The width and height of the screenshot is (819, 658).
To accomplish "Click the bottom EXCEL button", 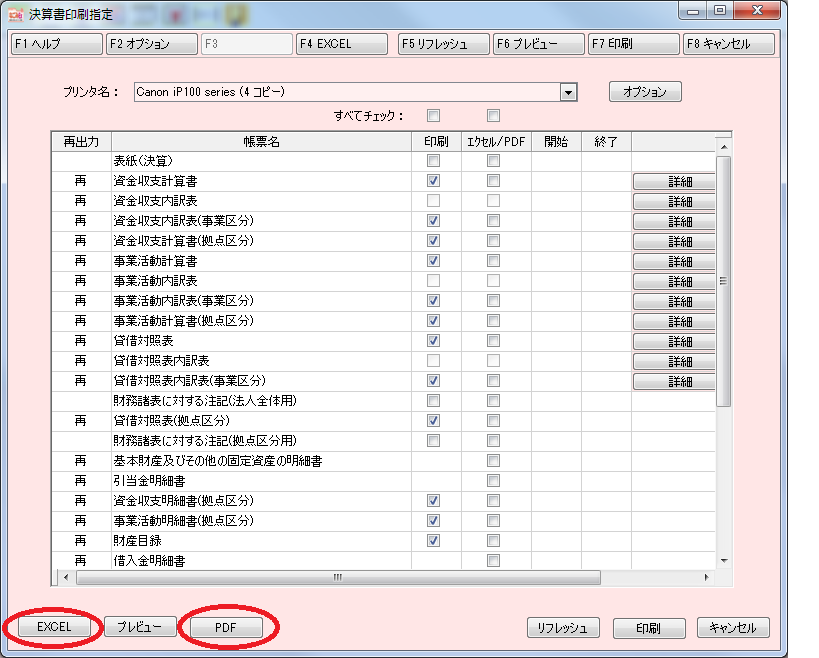I will coord(55,627).
